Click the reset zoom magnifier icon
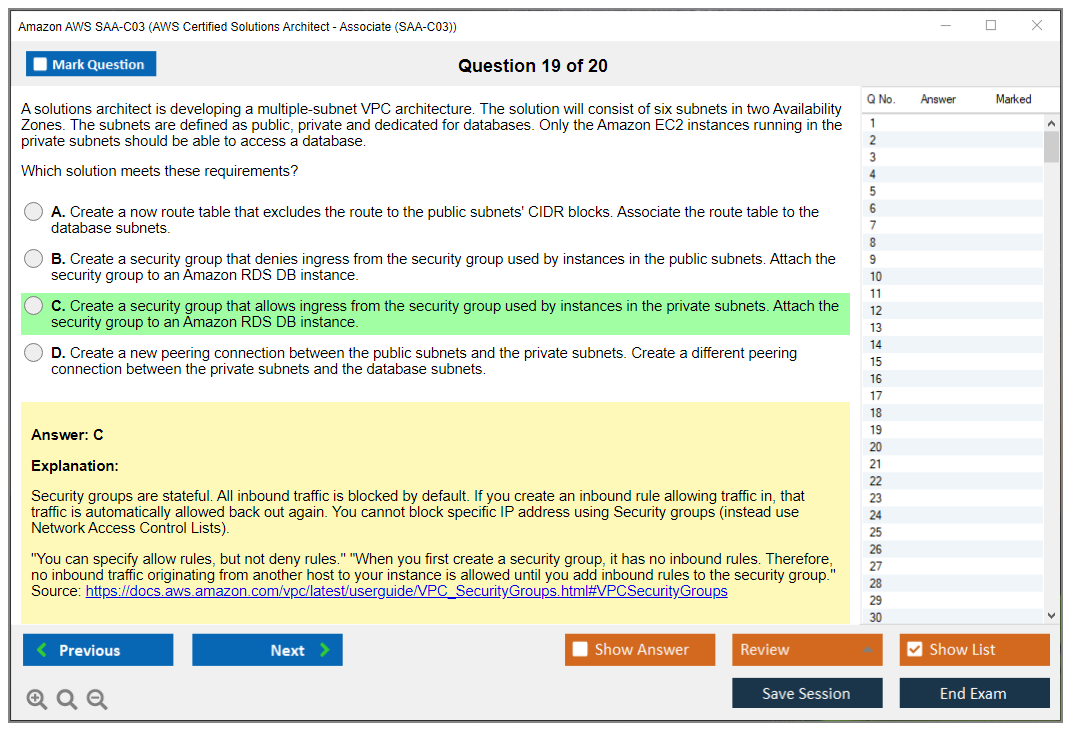The width and height of the screenshot is (1075, 735). [67, 700]
